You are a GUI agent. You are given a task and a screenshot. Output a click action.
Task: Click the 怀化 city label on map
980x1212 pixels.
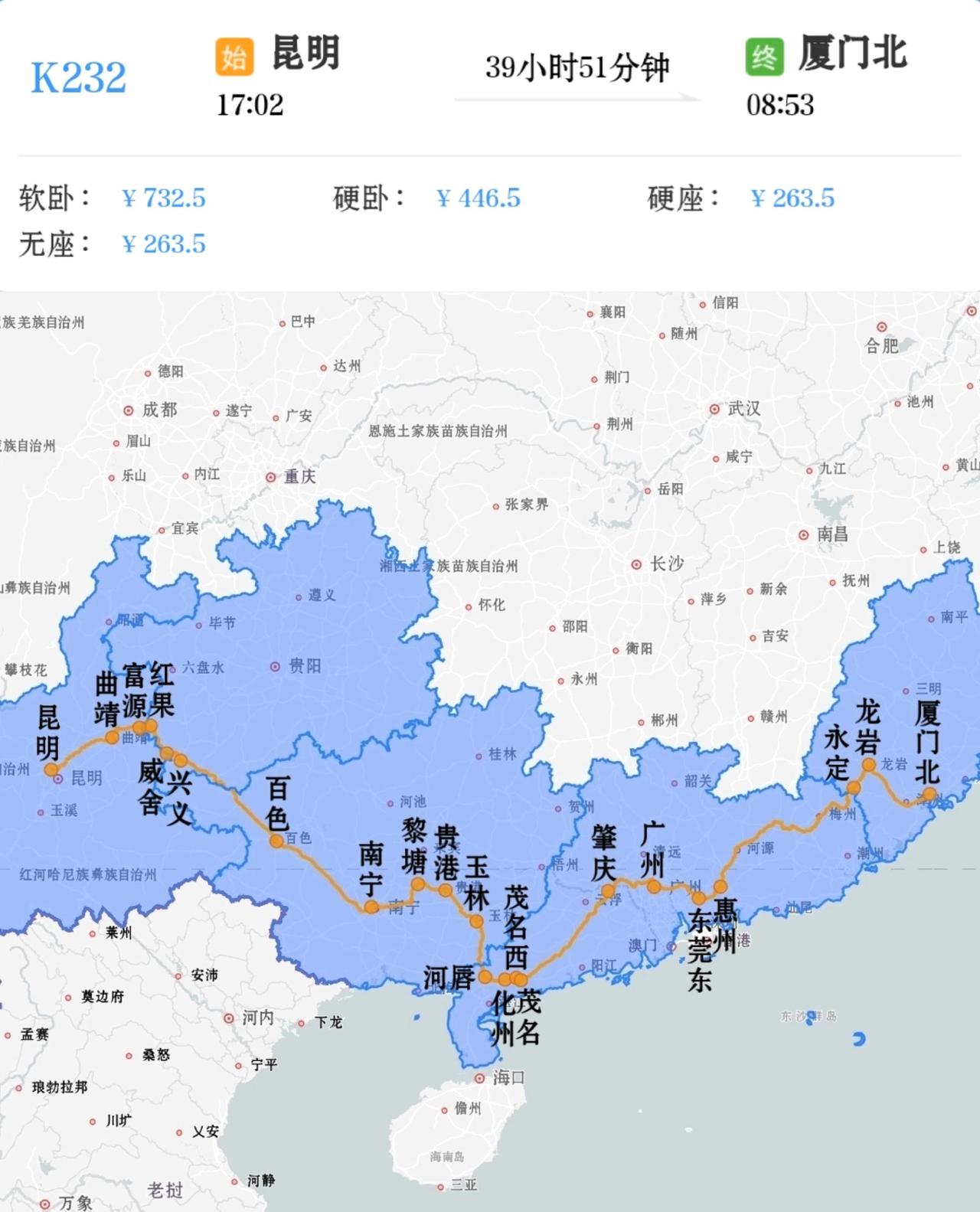pyautogui.click(x=492, y=605)
